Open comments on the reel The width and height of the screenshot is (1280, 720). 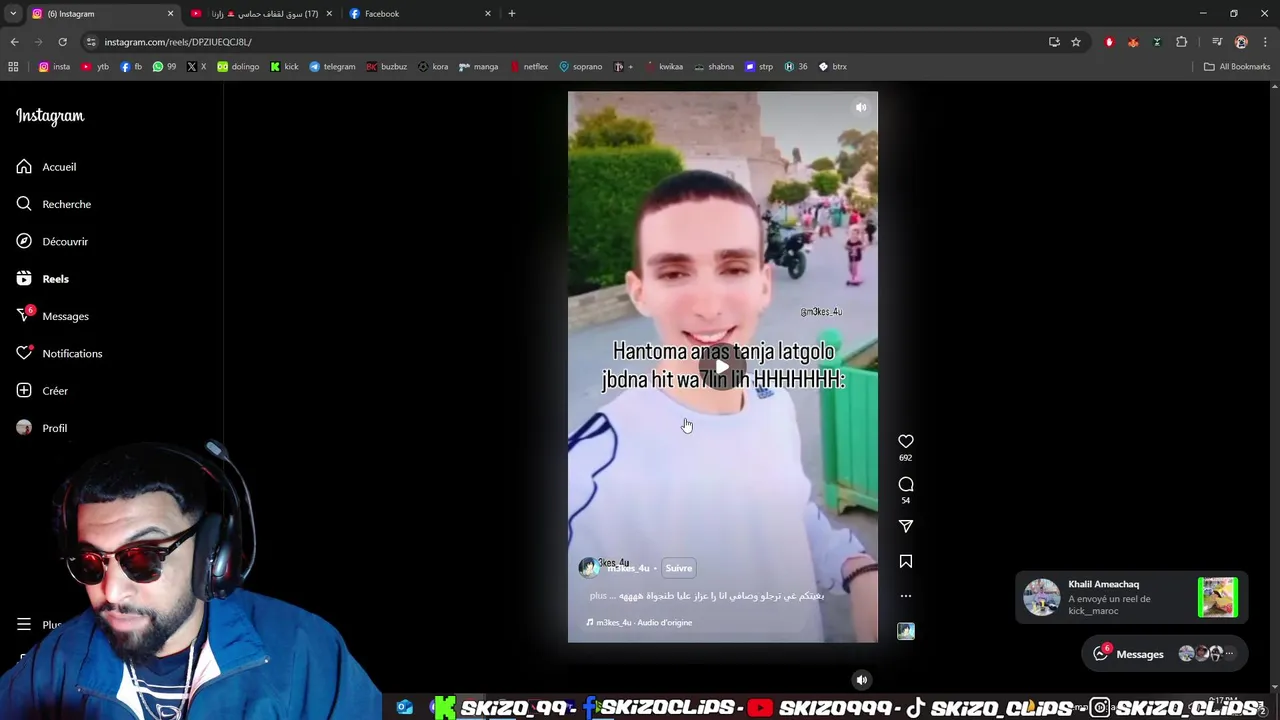[905, 484]
